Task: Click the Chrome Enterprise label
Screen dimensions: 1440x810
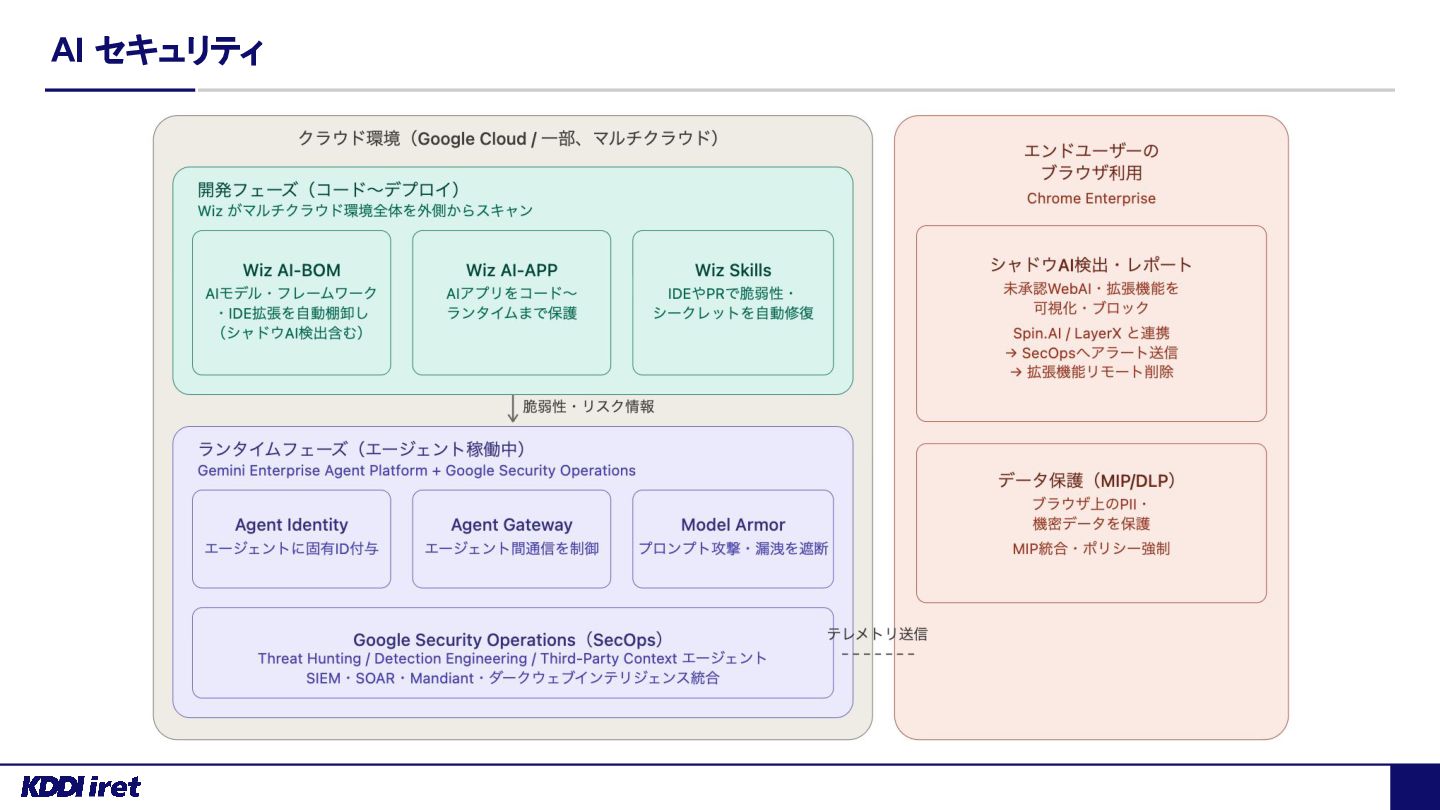Action: tap(1091, 198)
